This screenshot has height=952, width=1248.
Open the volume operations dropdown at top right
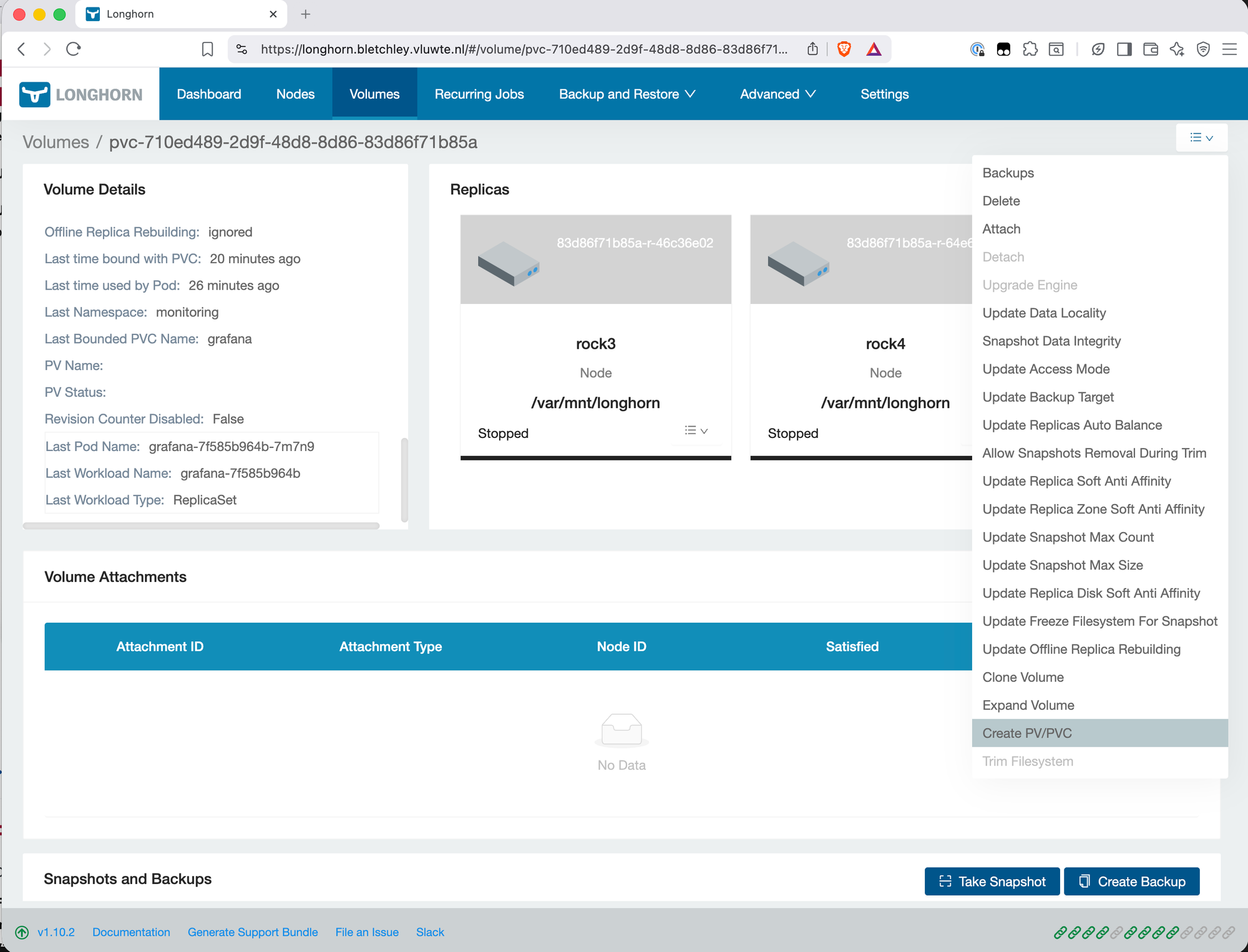(1201, 137)
